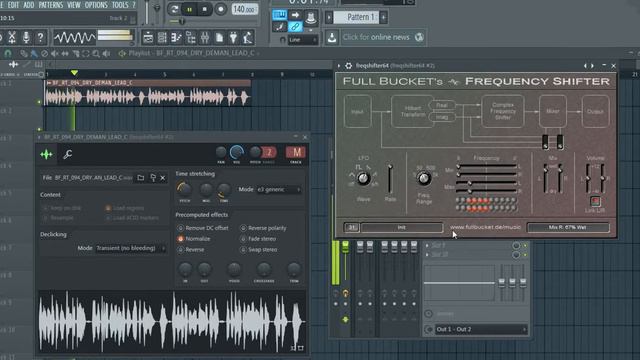The image size is (640, 360).
Task: Open the OPTIONS menu
Action: tap(96, 5)
